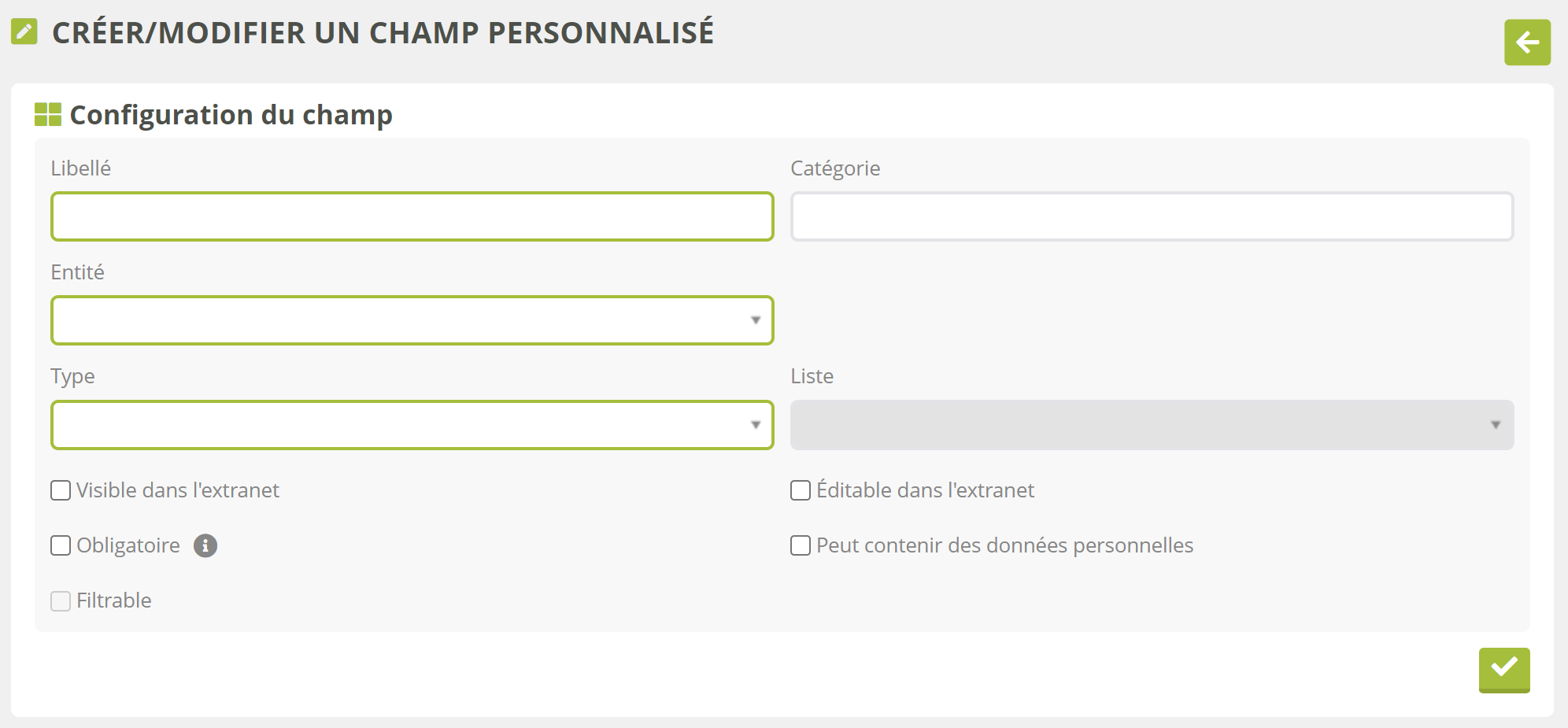Viewport: 1568px width, 728px height.
Task: Focus the Libellé text field
Action: (412, 216)
